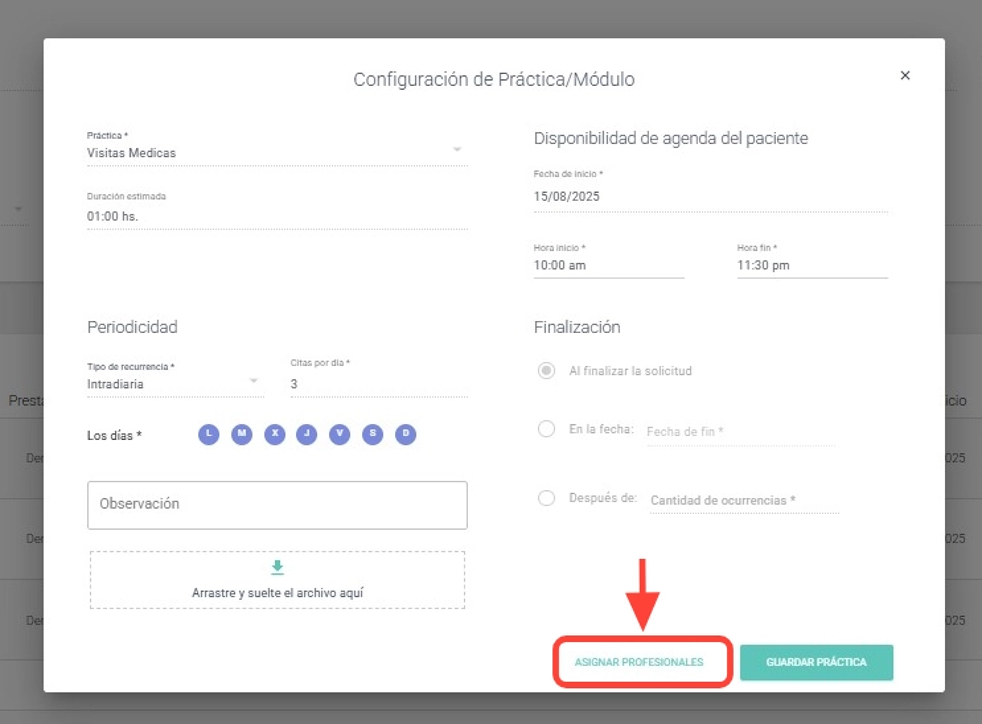
Task: Toggle the Monday (L) day circle
Action: click(x=208, y=434)
